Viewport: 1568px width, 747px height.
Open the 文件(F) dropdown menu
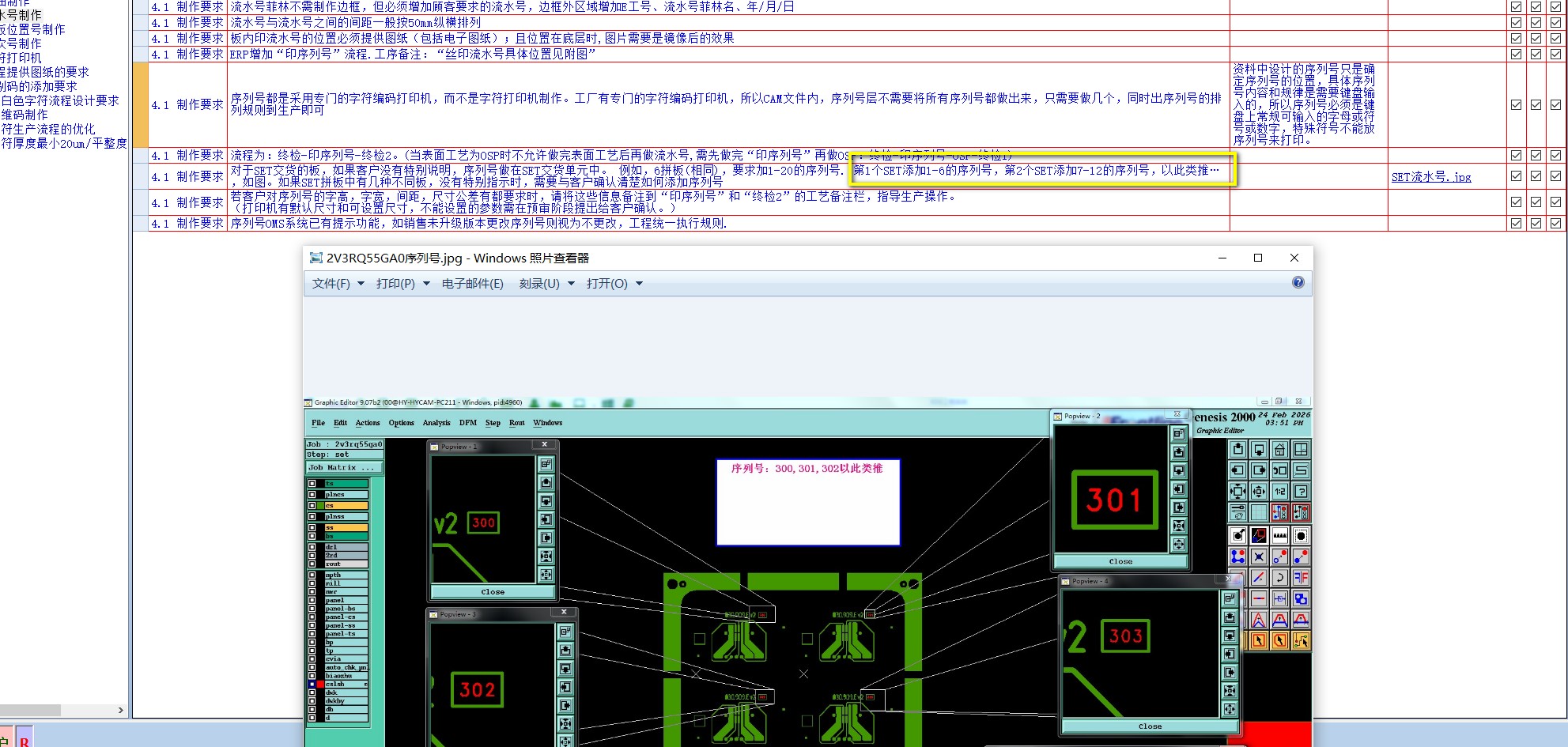click(x=338, y=283)
